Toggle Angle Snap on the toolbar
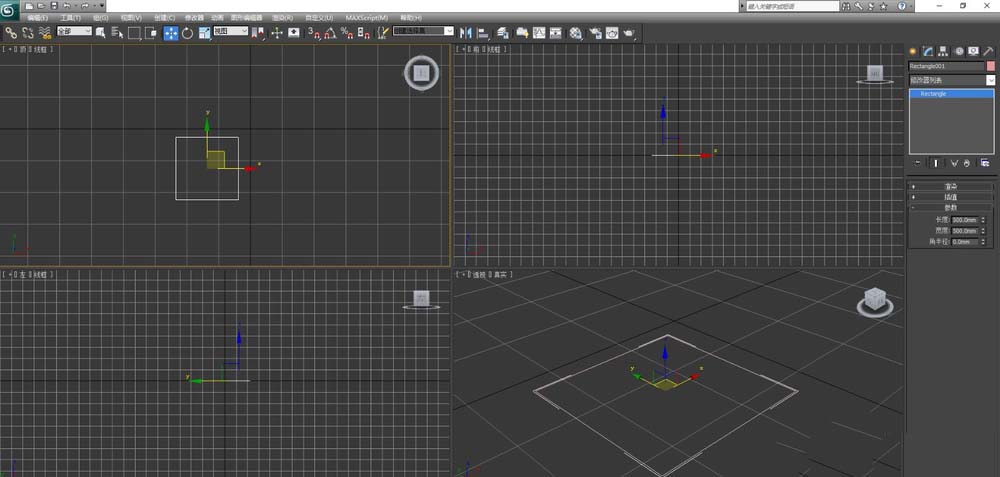 click(329, 33)
